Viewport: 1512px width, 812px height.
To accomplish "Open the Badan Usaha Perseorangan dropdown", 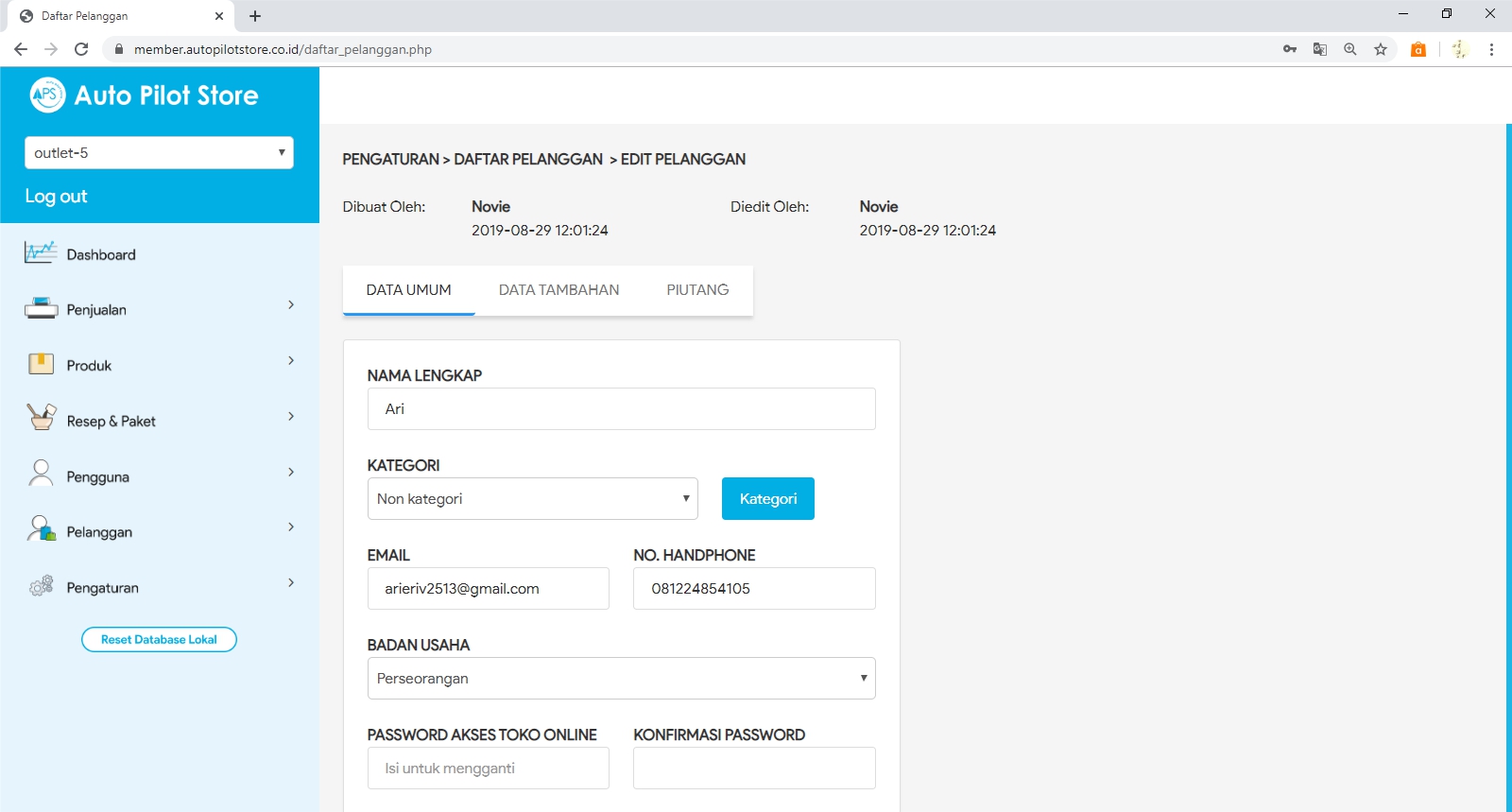I will pyautogui.click(x=621, y=679).
